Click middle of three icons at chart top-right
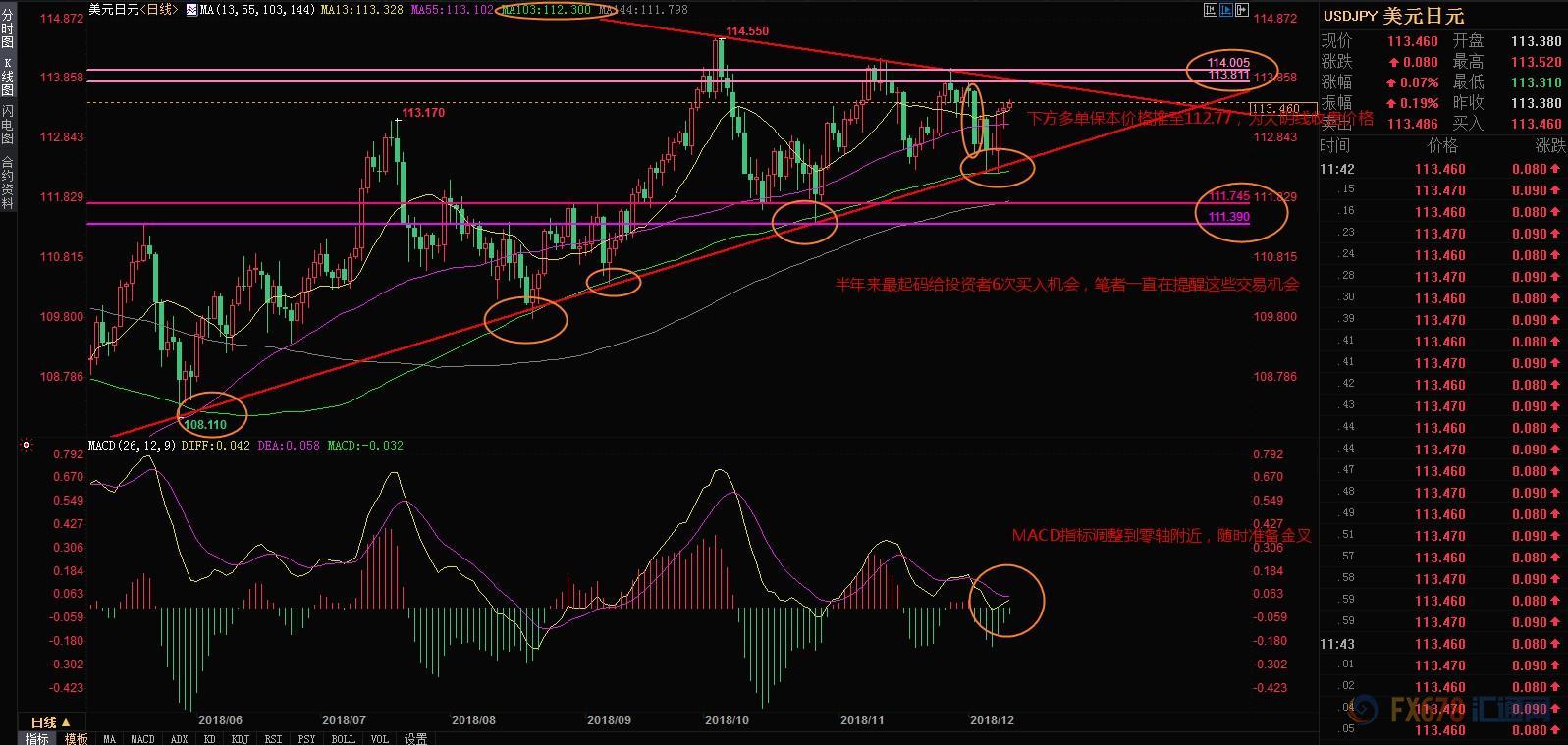This screenshot has height=745, width=1568. click(1224, 11)
